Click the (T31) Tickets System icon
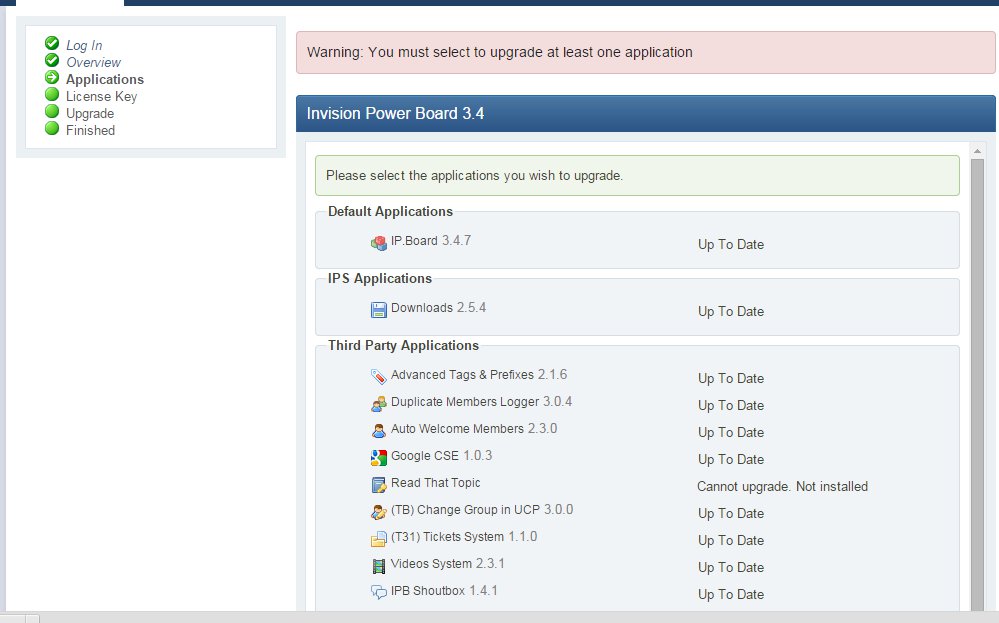This screenshot has height=623, width=999. (379, 539)
